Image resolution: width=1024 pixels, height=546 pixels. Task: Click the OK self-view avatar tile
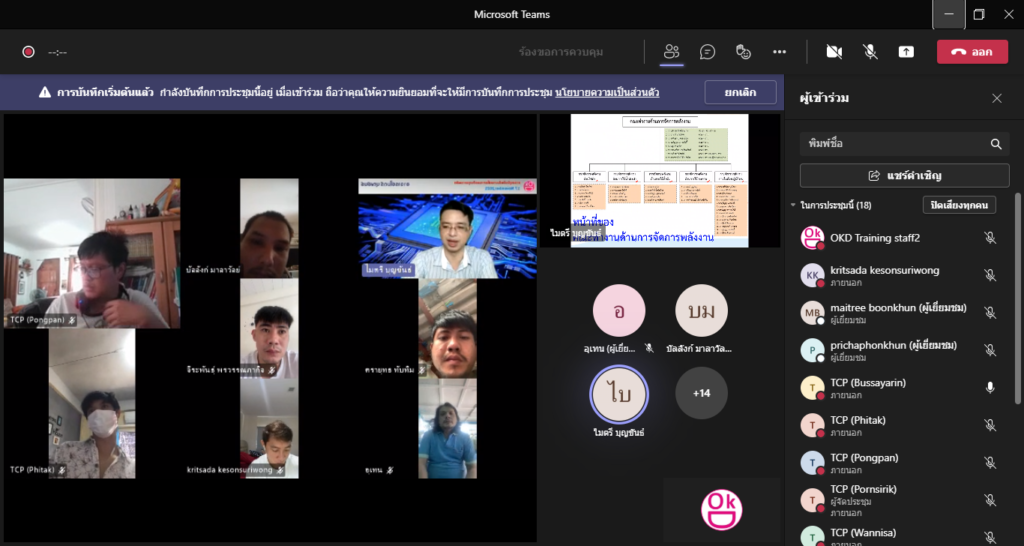tap(722, 510)
